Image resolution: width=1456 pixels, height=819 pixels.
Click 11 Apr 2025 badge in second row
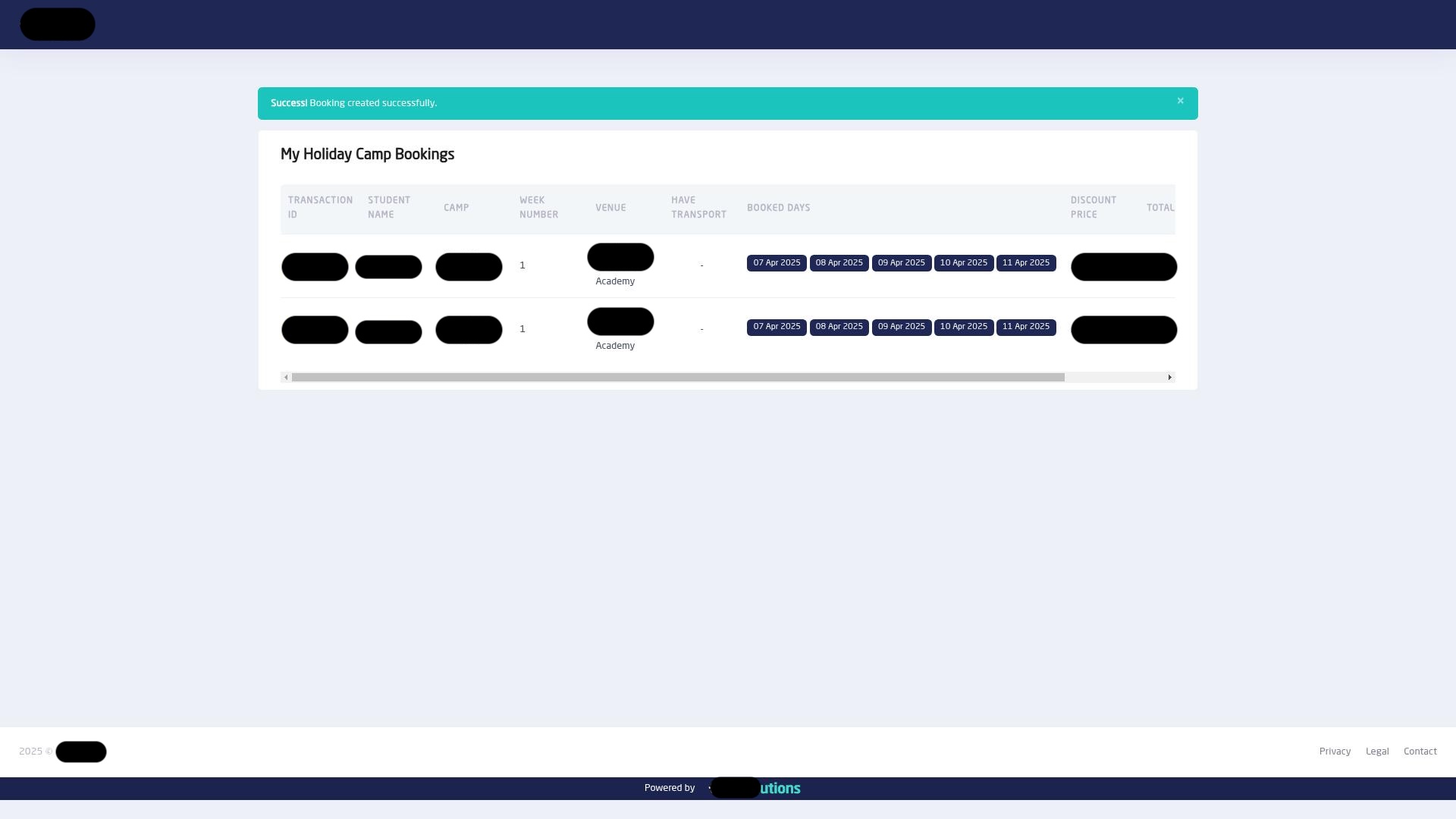point(1025,327)
